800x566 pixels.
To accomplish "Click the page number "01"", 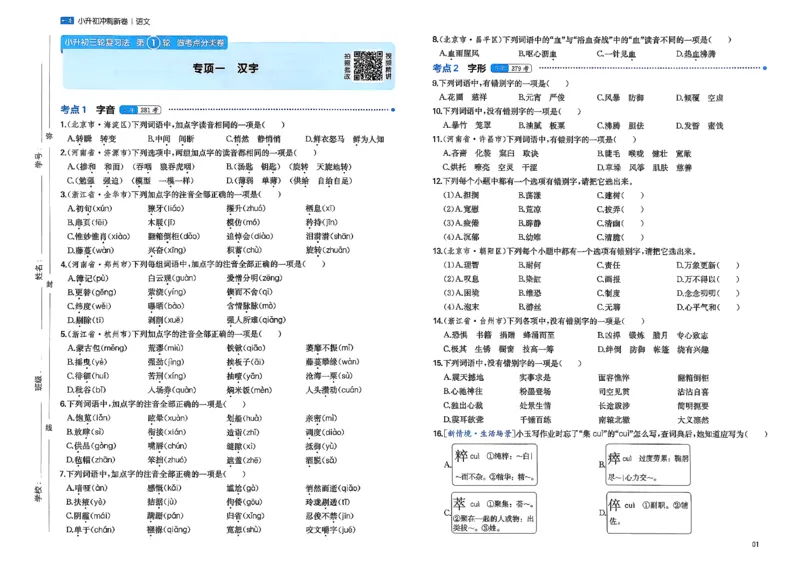I will [x=755, y=545].
